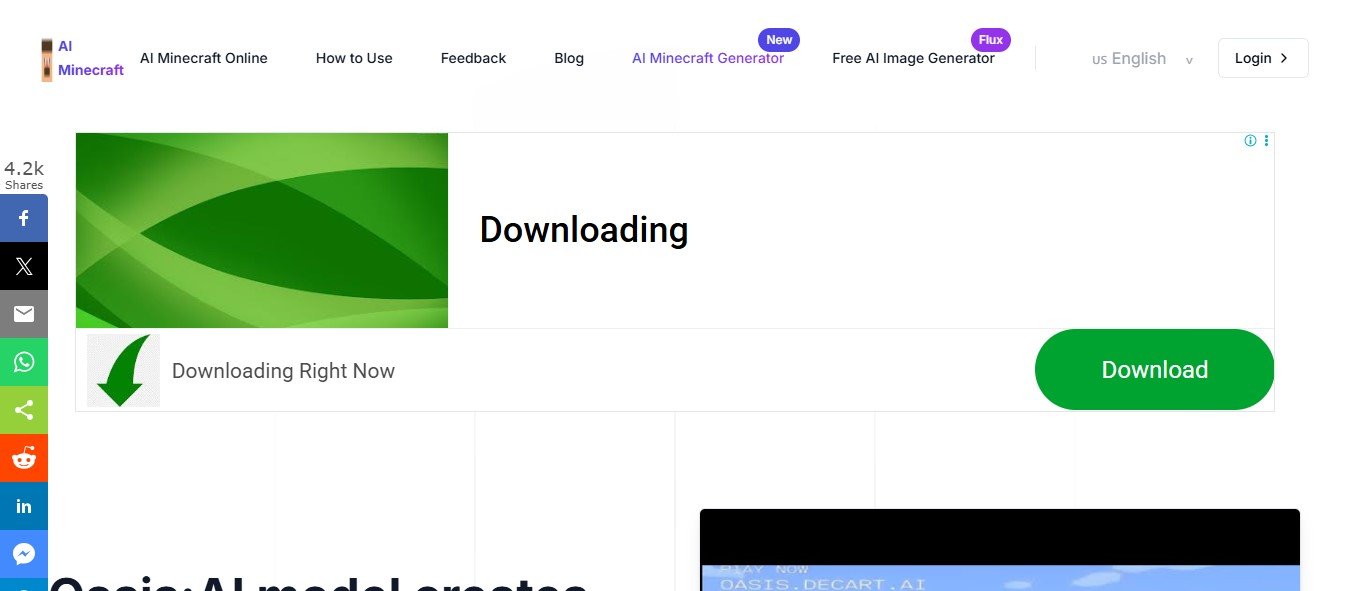The width and height of the screenshot is (1345, 591).
Task: Share via Facebook Messenger icon
Action: (24, 554)
